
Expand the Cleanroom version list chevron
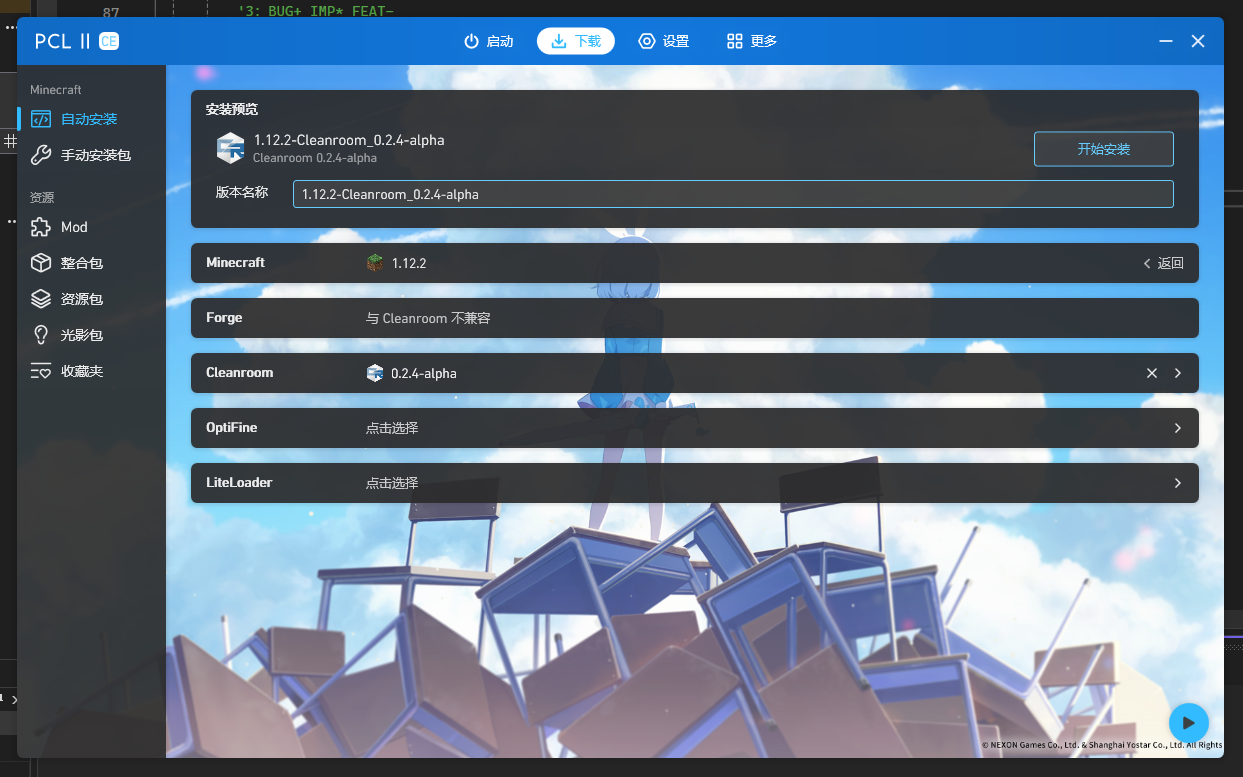pyautogui.click(x=1178, y=373)
